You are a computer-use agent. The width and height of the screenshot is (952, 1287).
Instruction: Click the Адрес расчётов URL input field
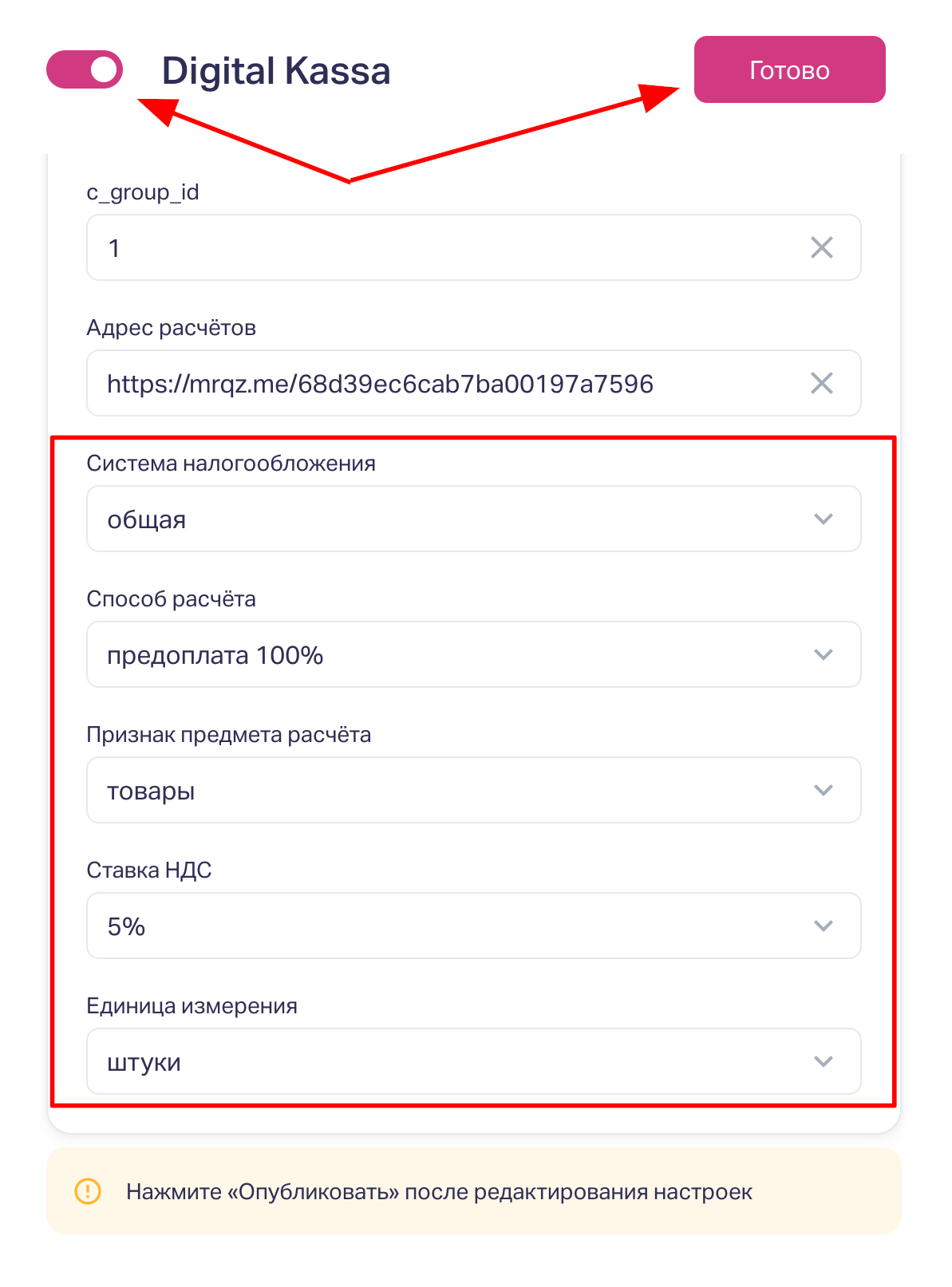pos(447,383)
